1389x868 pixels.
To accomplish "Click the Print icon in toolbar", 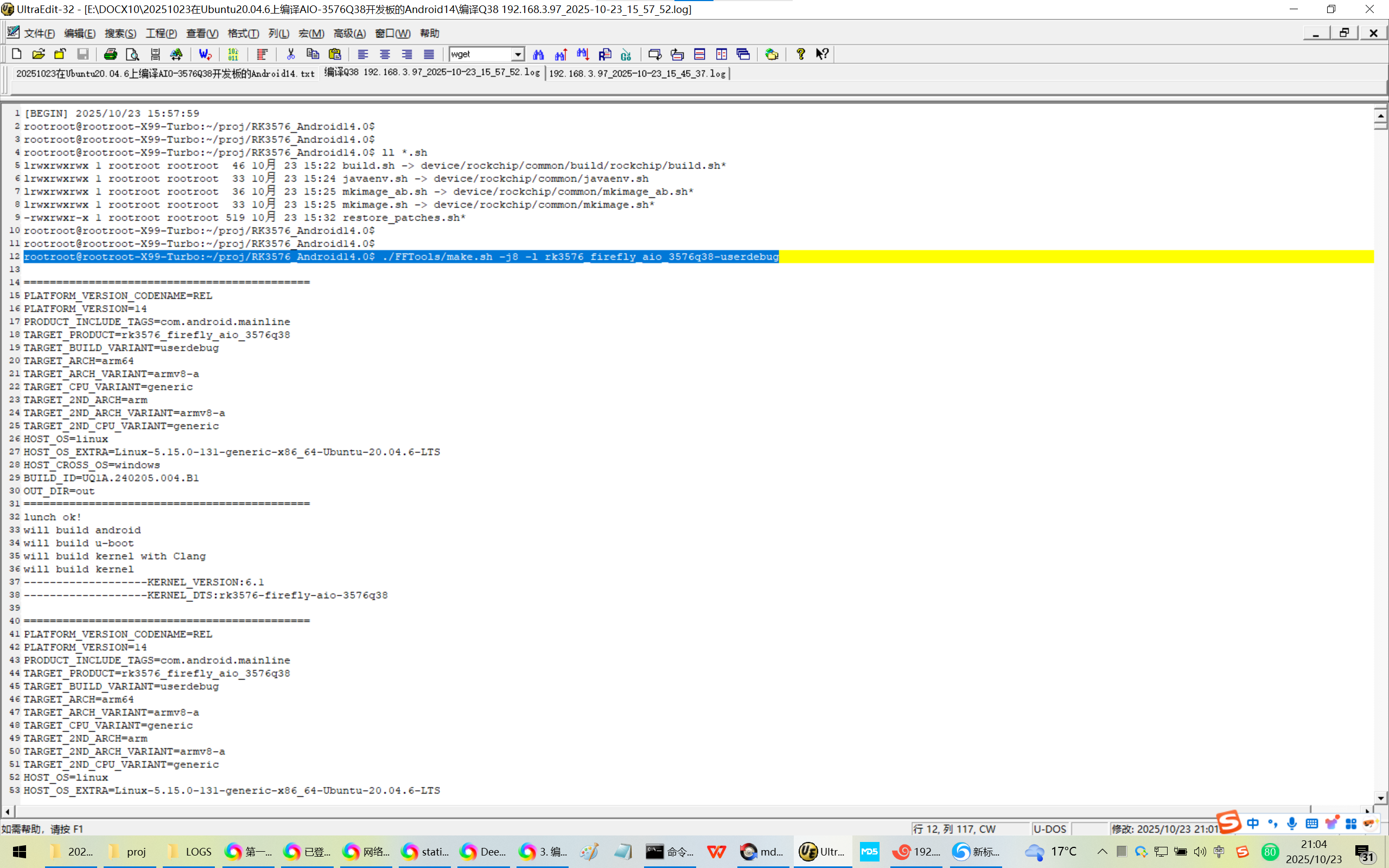I will (110, 54).
